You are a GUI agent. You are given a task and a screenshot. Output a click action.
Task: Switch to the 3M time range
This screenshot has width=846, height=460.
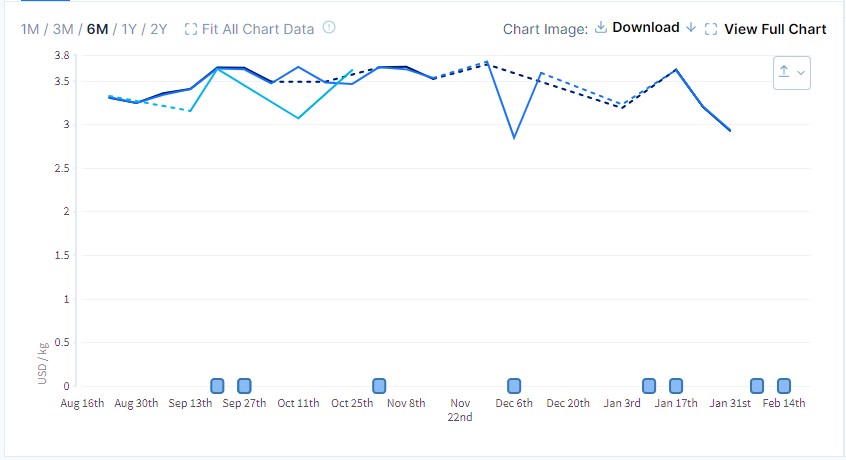tap(63, 29)
